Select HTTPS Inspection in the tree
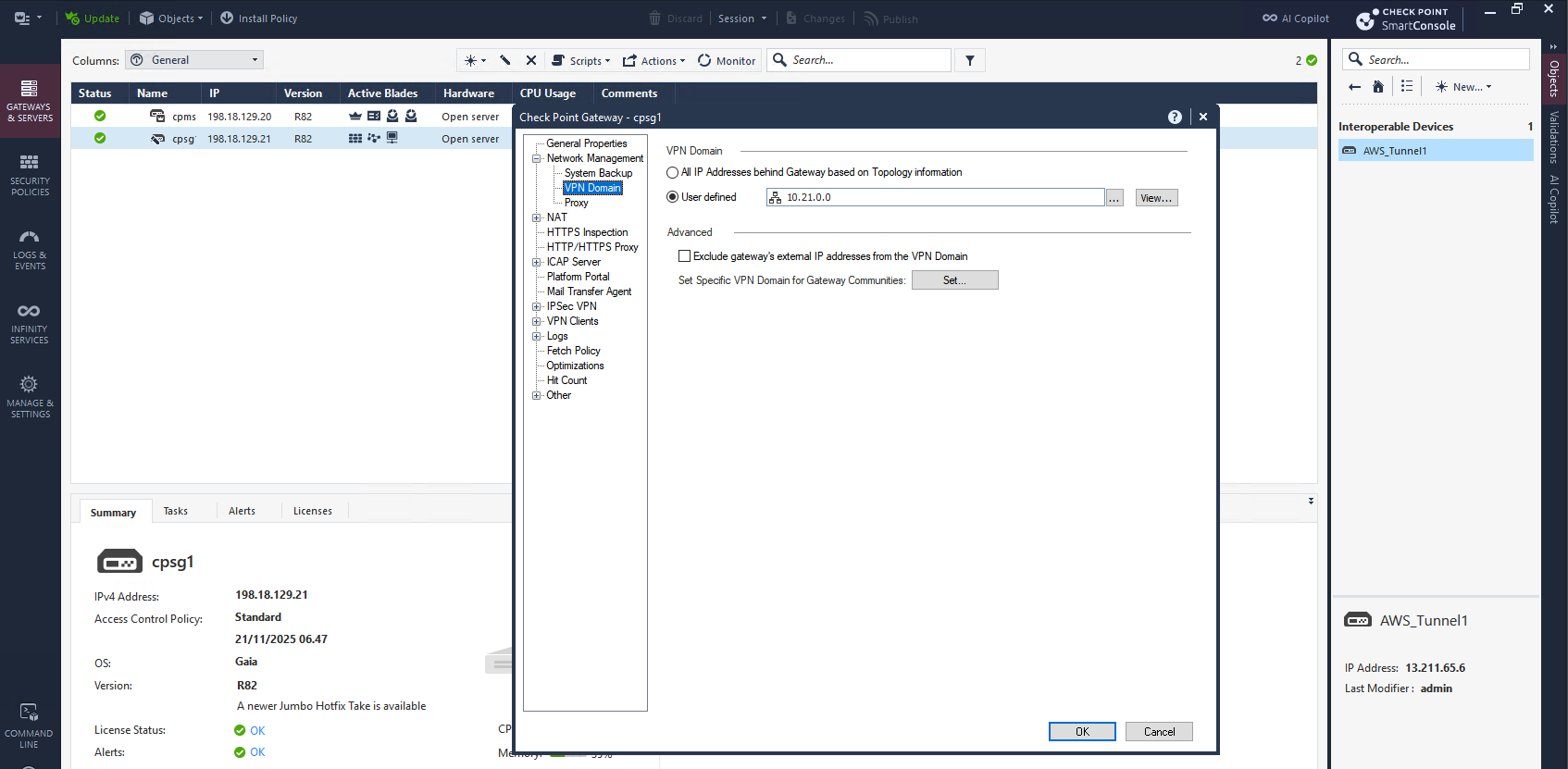Screen dimensions: 1568x769 [587, 232]
